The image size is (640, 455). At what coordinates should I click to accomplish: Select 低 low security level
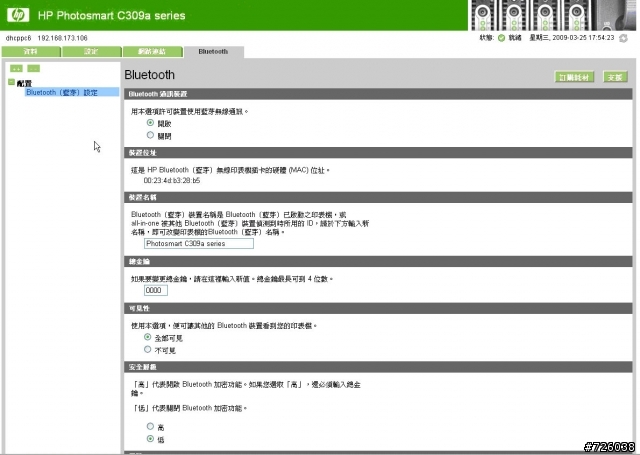click(150, 439)
